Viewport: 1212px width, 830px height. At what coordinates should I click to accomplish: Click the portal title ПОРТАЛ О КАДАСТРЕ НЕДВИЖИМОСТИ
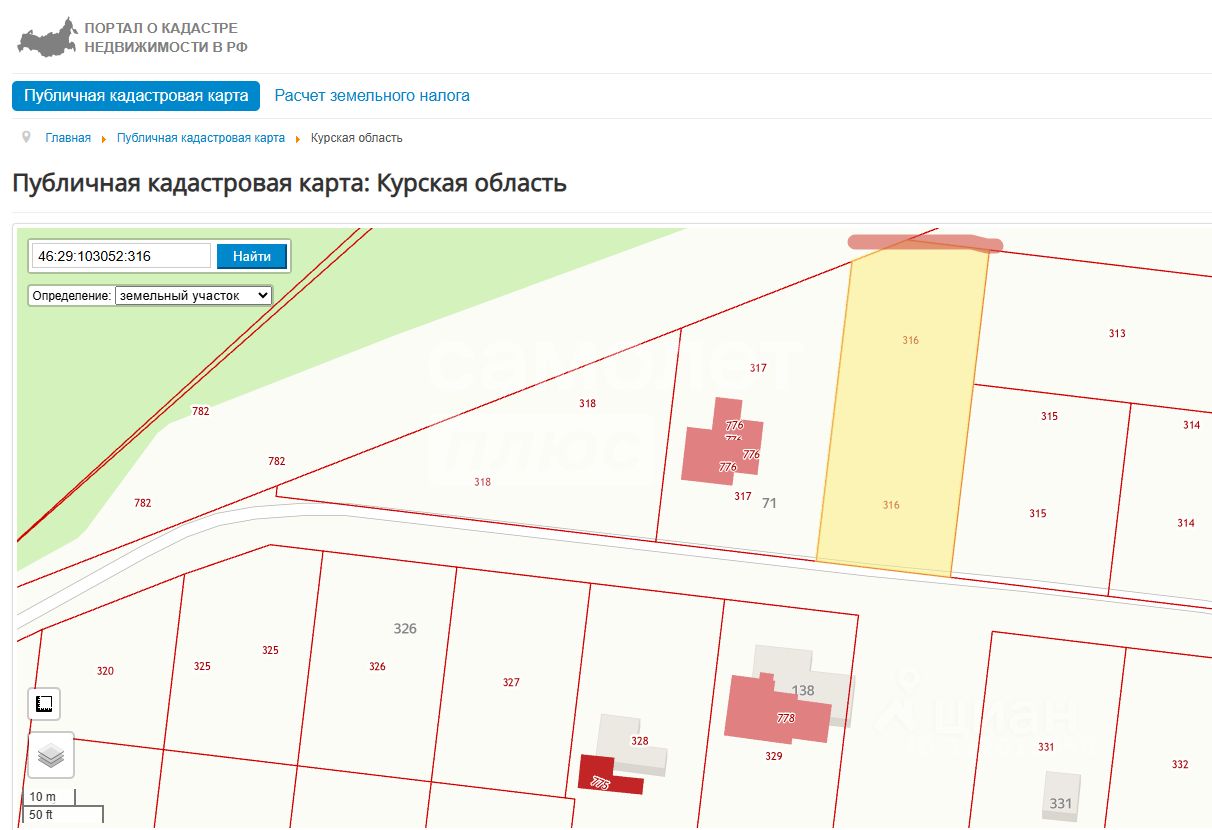coord(166,37)
